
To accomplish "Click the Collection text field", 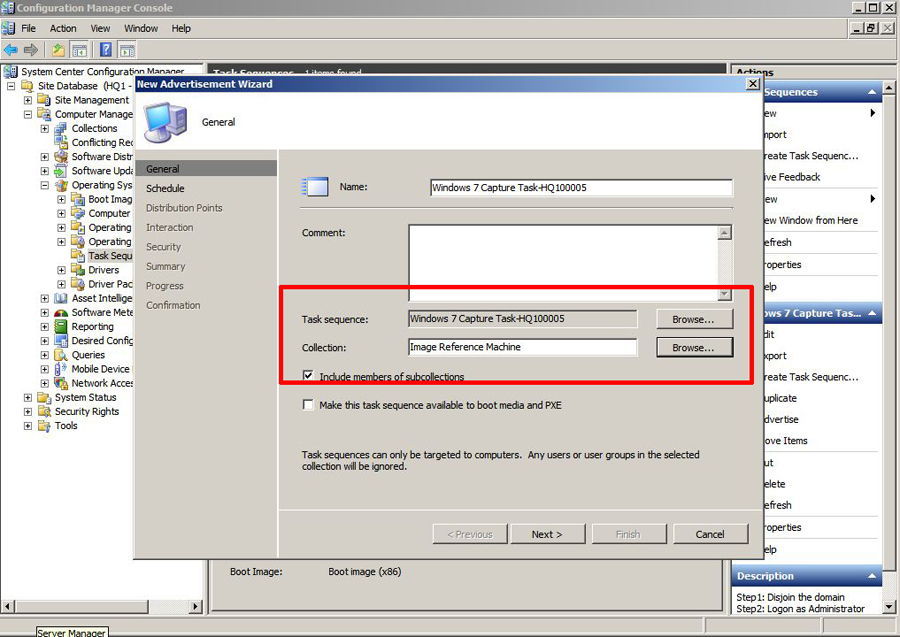I will [522, 347].
